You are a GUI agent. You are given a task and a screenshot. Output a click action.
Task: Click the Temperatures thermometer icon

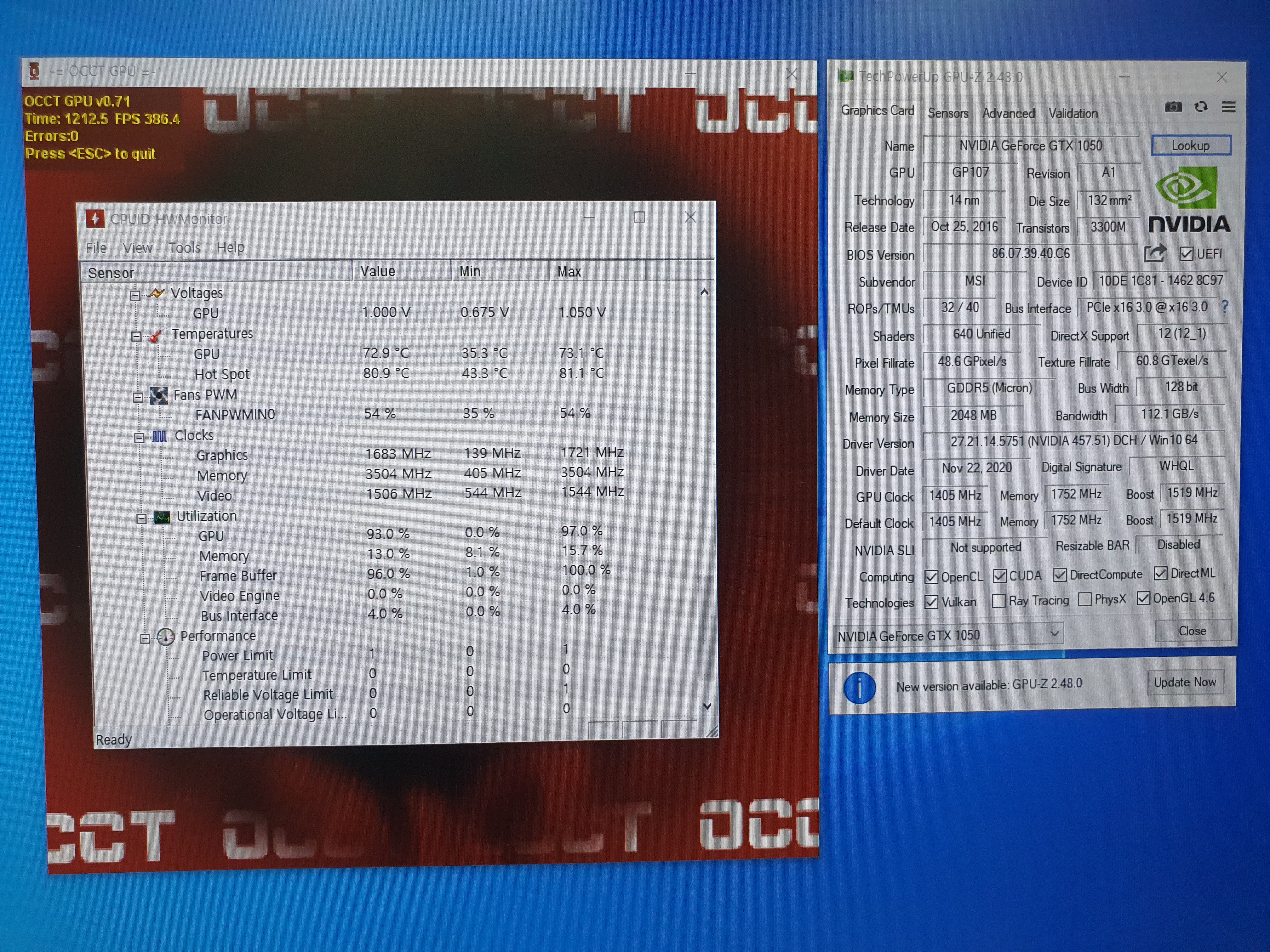coord(157,334)
